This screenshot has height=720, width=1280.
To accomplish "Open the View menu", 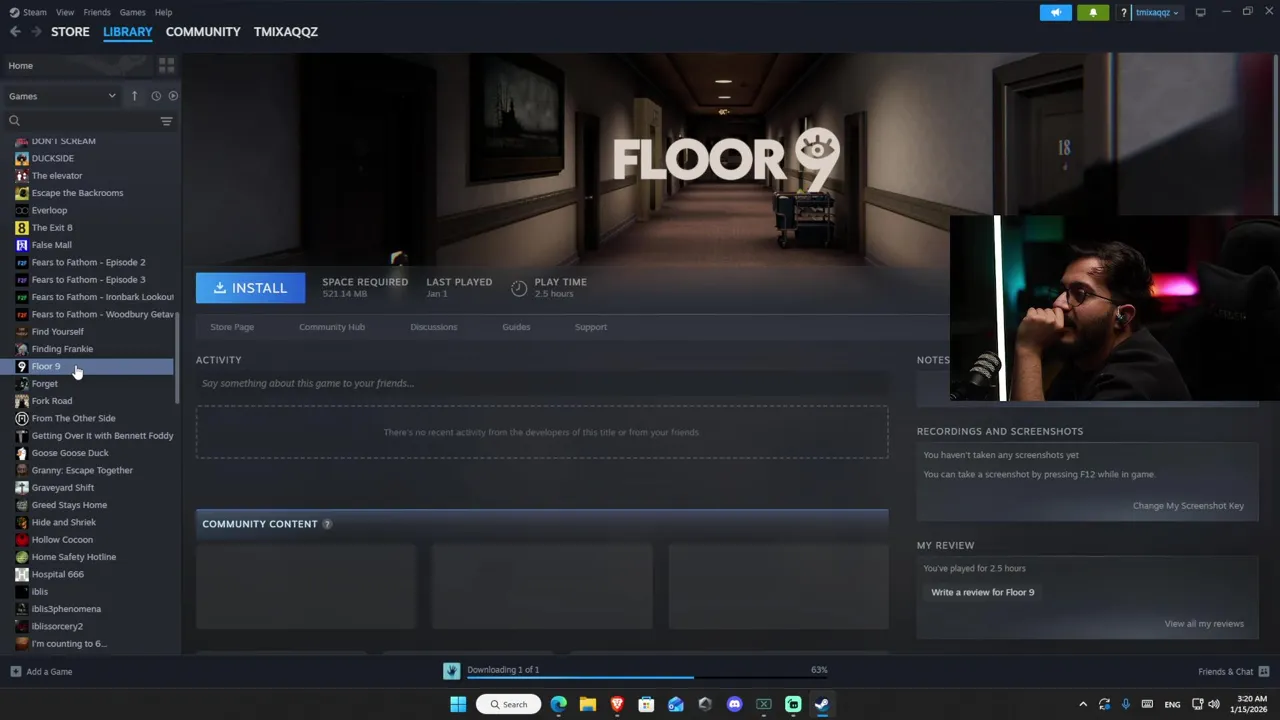I will (65, 12).
